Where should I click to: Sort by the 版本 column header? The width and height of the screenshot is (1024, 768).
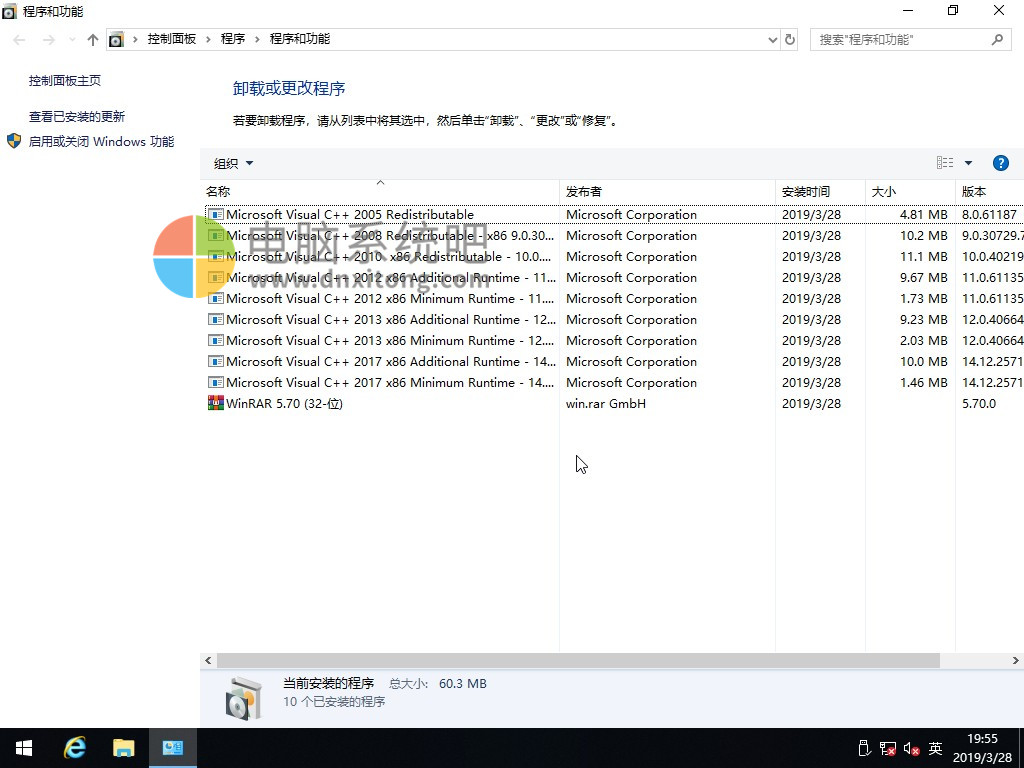[989, 191]
